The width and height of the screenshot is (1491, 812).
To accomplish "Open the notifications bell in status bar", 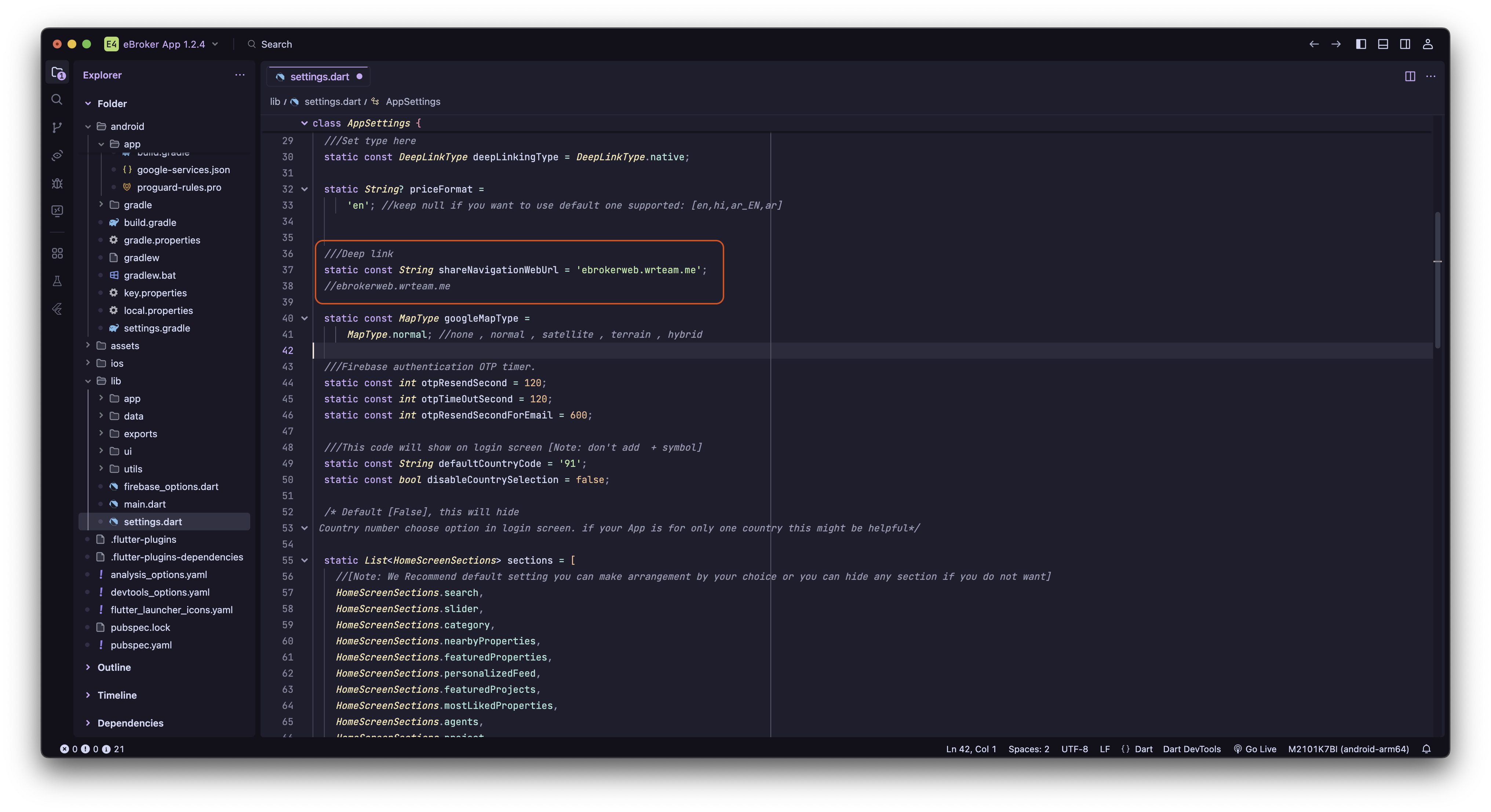I will [1426, 749].
